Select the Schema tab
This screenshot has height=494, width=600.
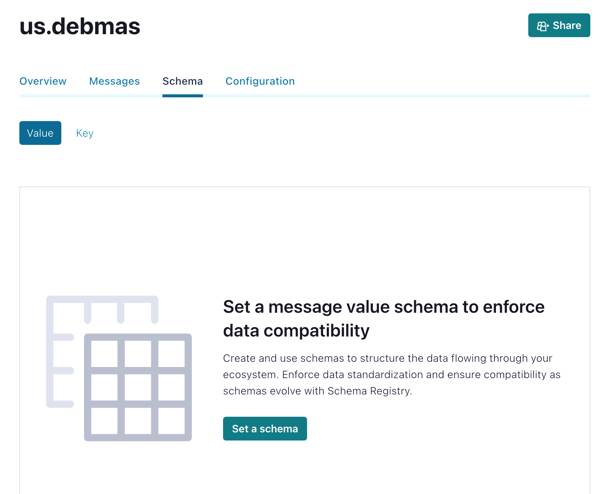(x=183, y=81)
